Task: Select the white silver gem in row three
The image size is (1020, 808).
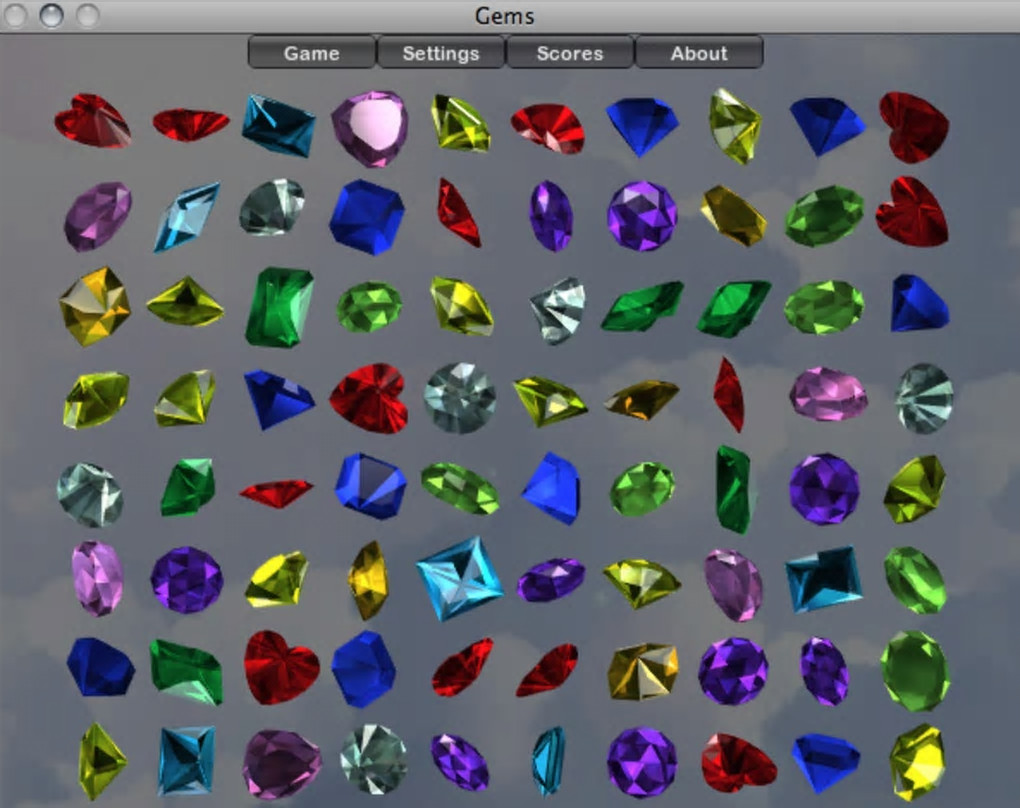Action: click(557, 310)
